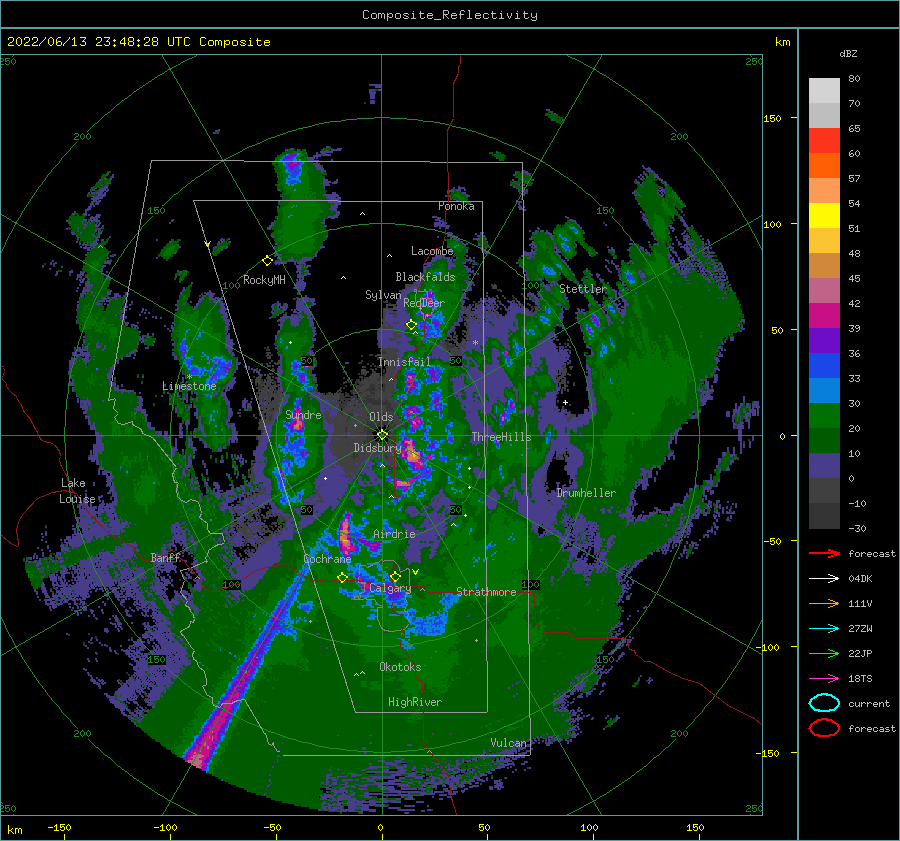Select the bright yellow dBZ swatch

(x=824, y=216)
